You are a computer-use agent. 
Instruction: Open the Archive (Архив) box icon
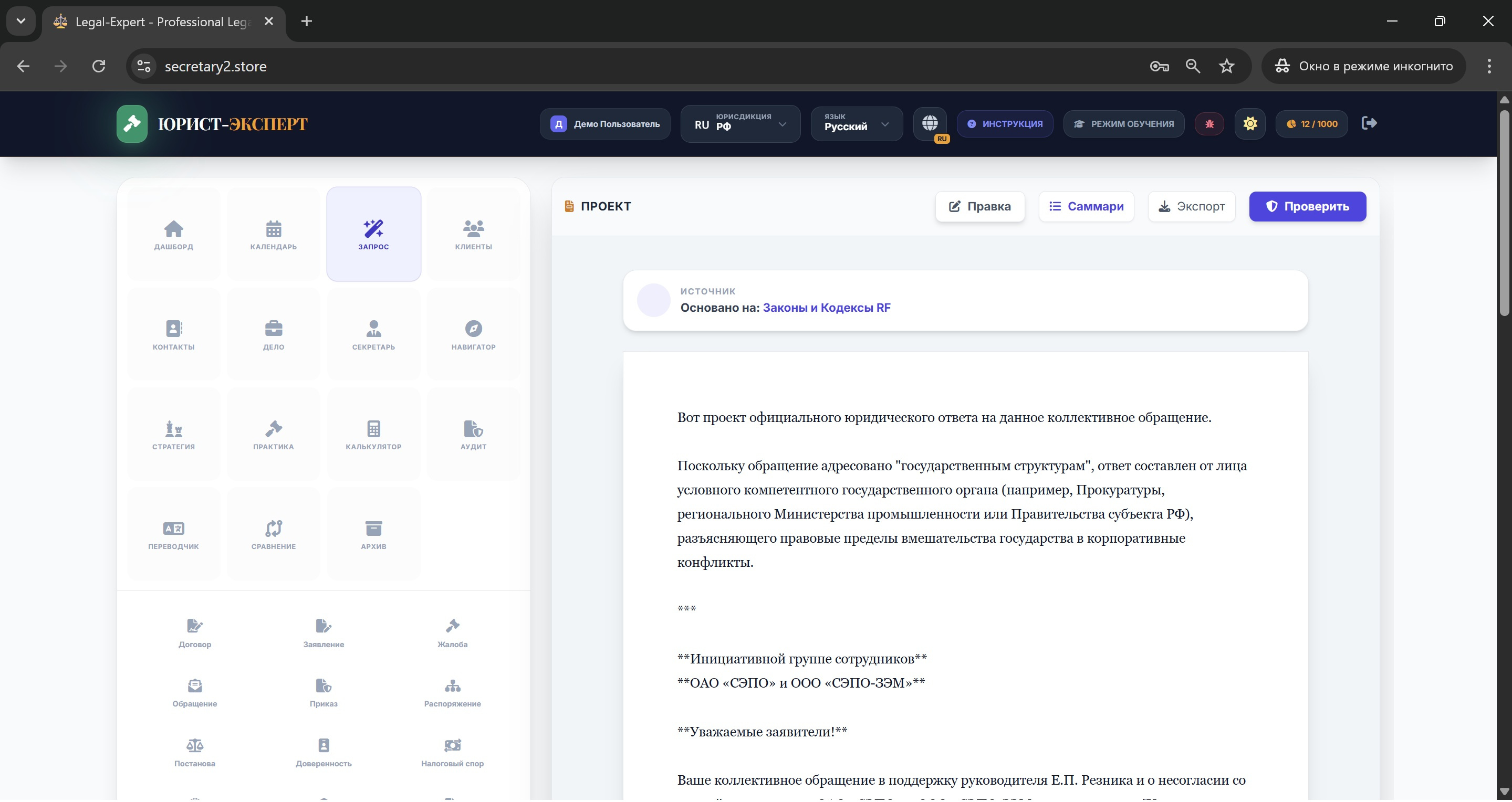click(x=373, y=534)
